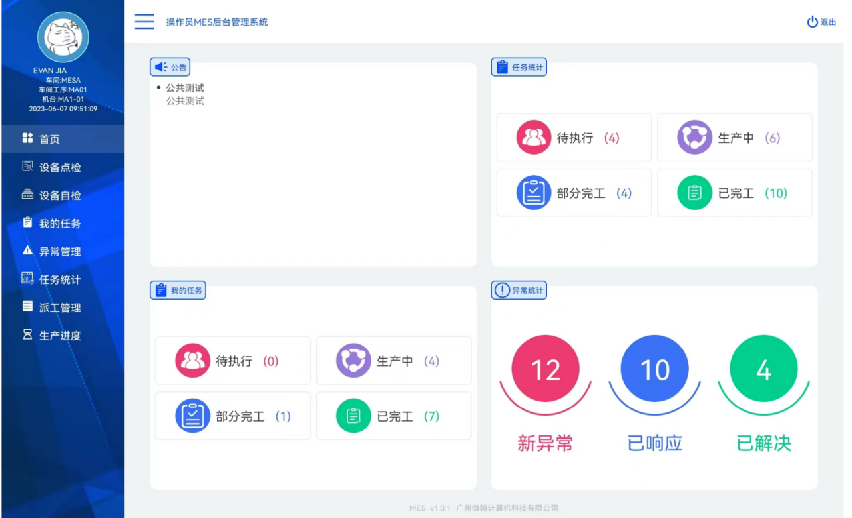Click the green 4 resolved circle
The width and height of the screenshot is (852, 518).
pos(763,369)
